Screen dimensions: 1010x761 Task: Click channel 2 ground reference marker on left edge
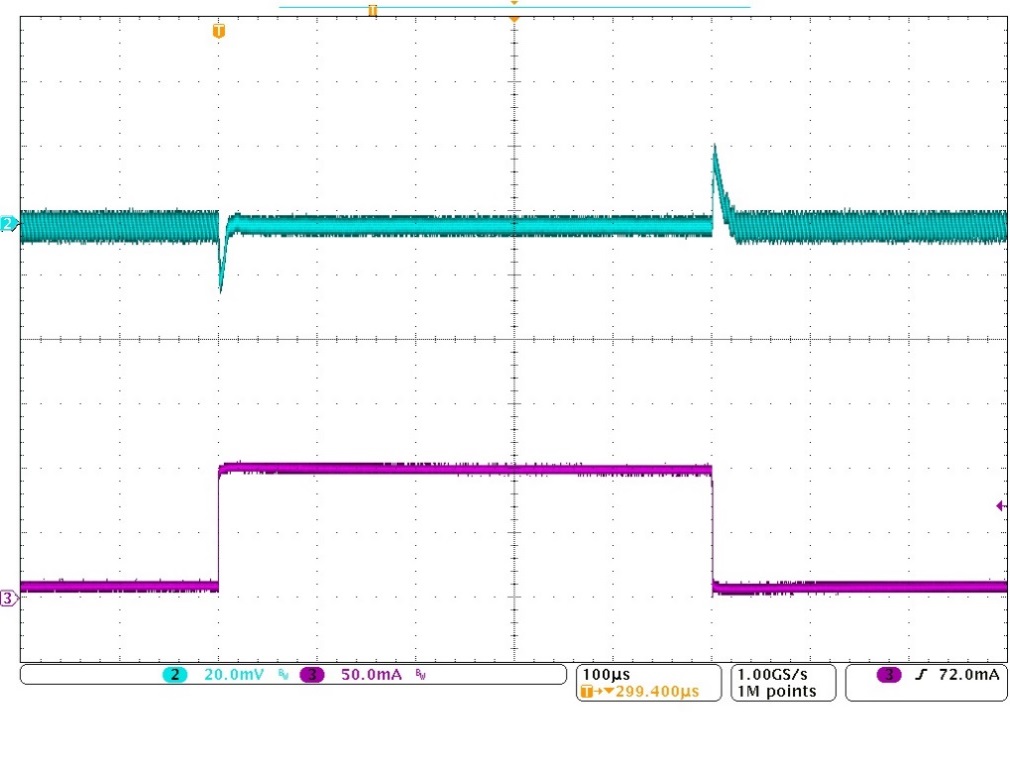point(9,224)
